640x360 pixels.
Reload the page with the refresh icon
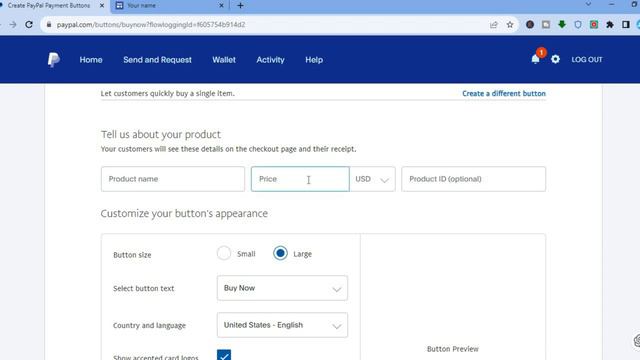29,24
